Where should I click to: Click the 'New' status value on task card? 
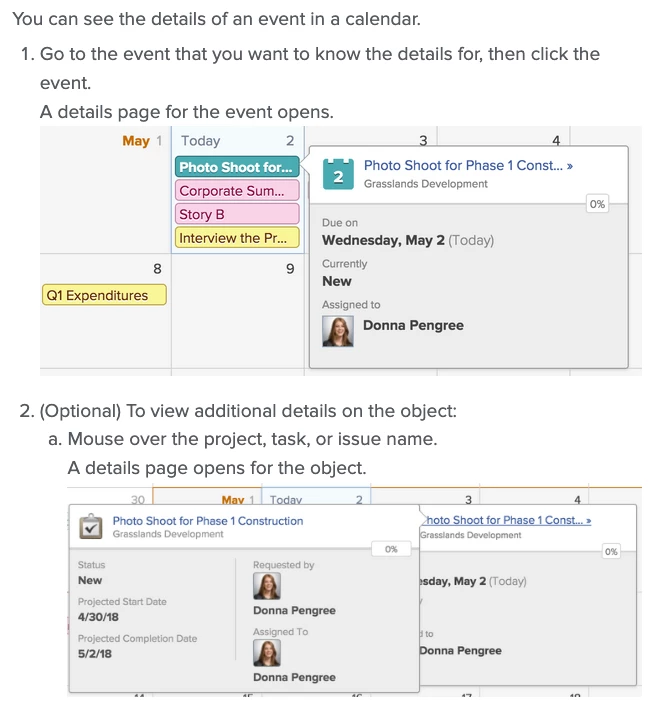[x=90, y=580]
